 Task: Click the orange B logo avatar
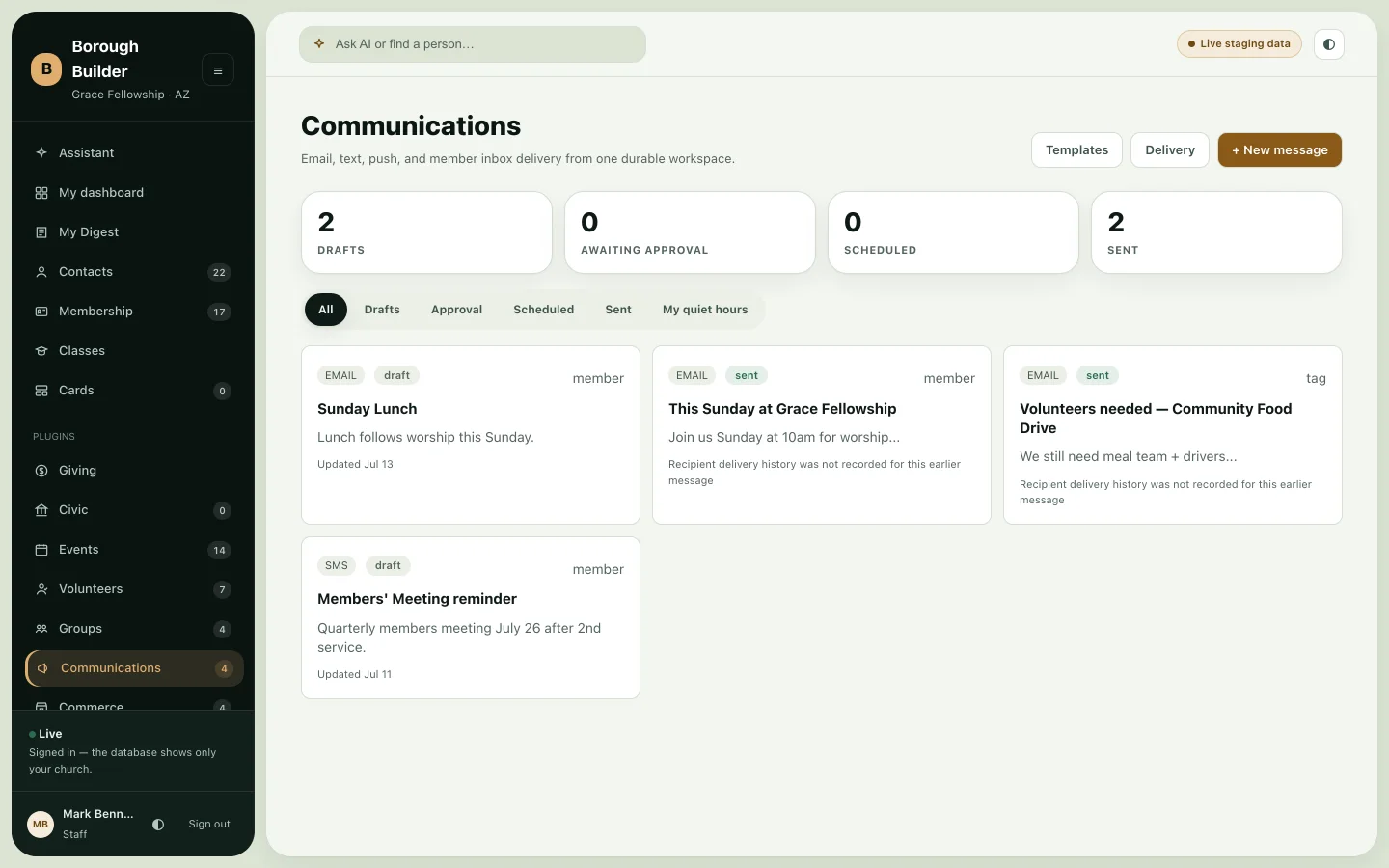pyautogui.click(x=46, y=69)
